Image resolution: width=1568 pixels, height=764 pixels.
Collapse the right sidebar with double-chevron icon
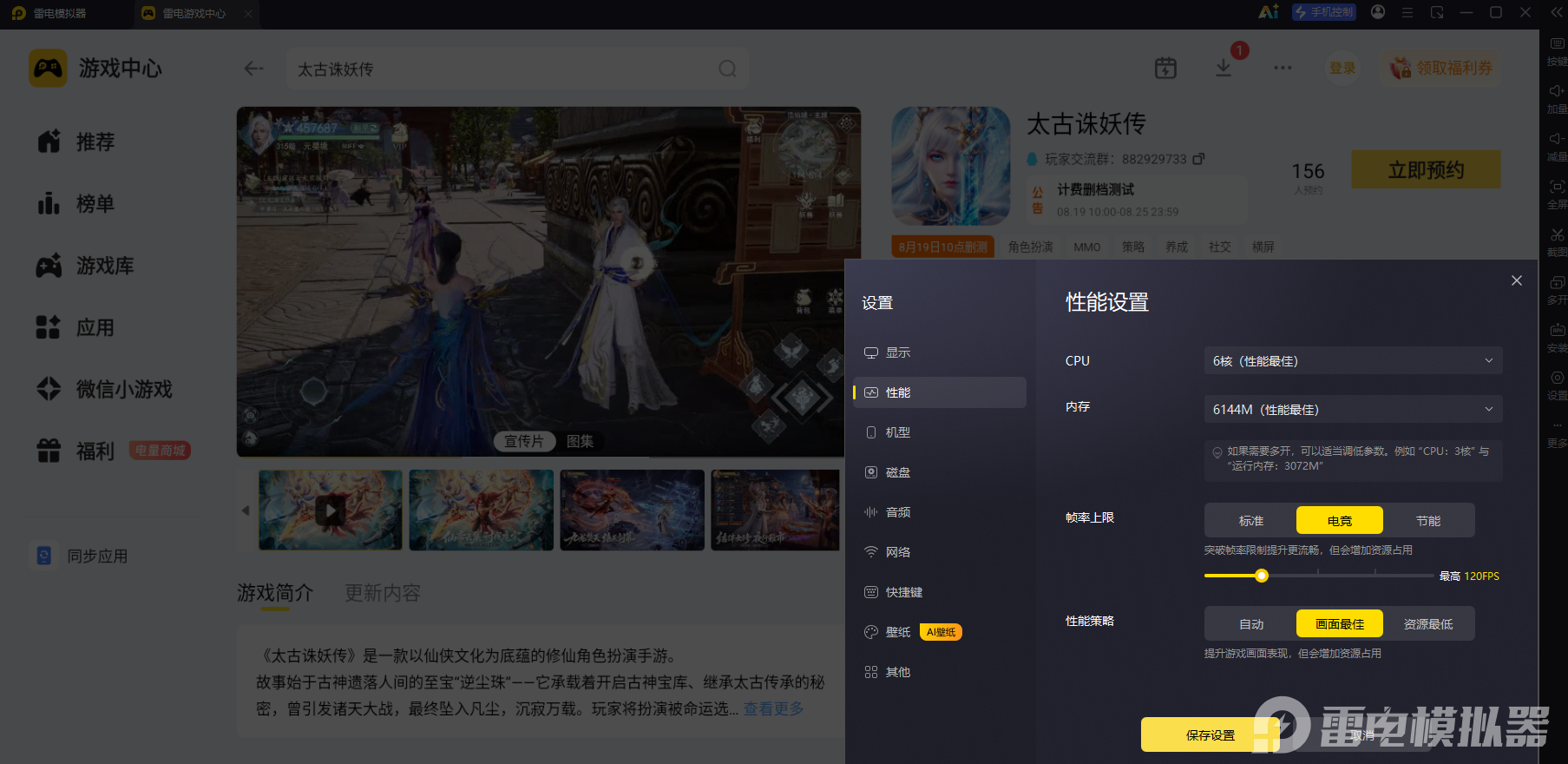[1555, 12]
